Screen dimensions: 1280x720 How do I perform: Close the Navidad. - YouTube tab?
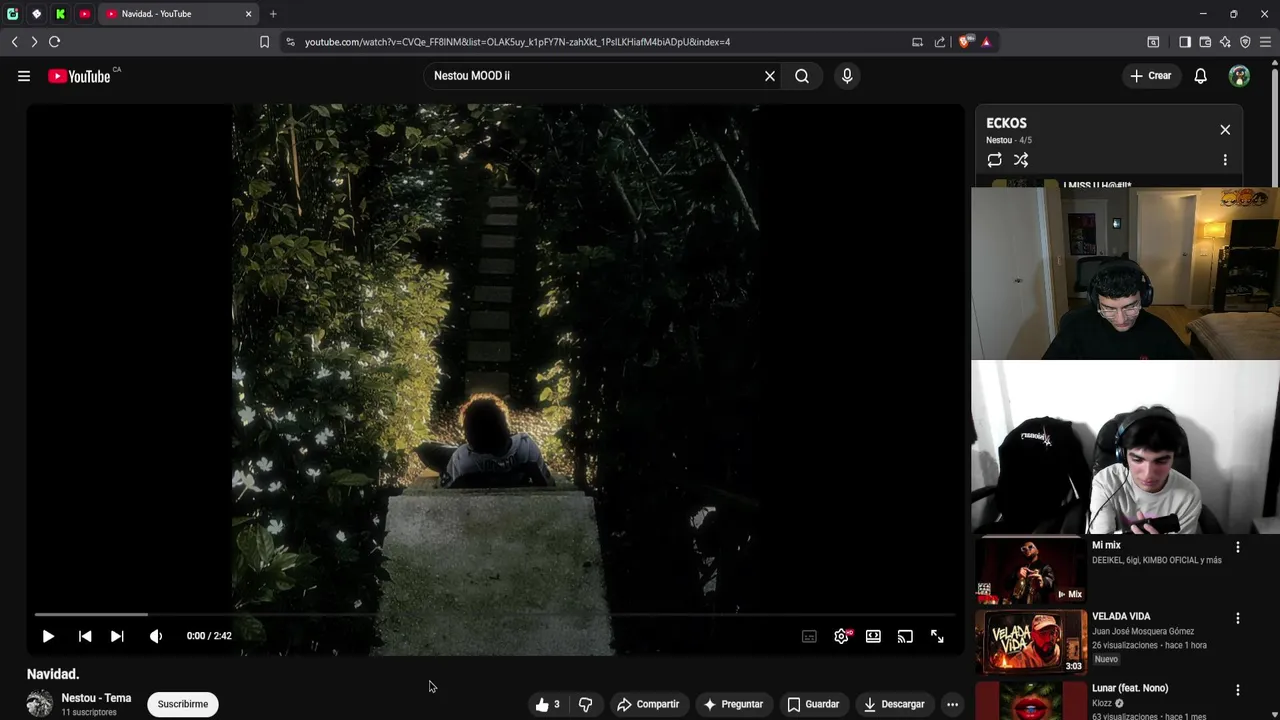click(248, 14)
